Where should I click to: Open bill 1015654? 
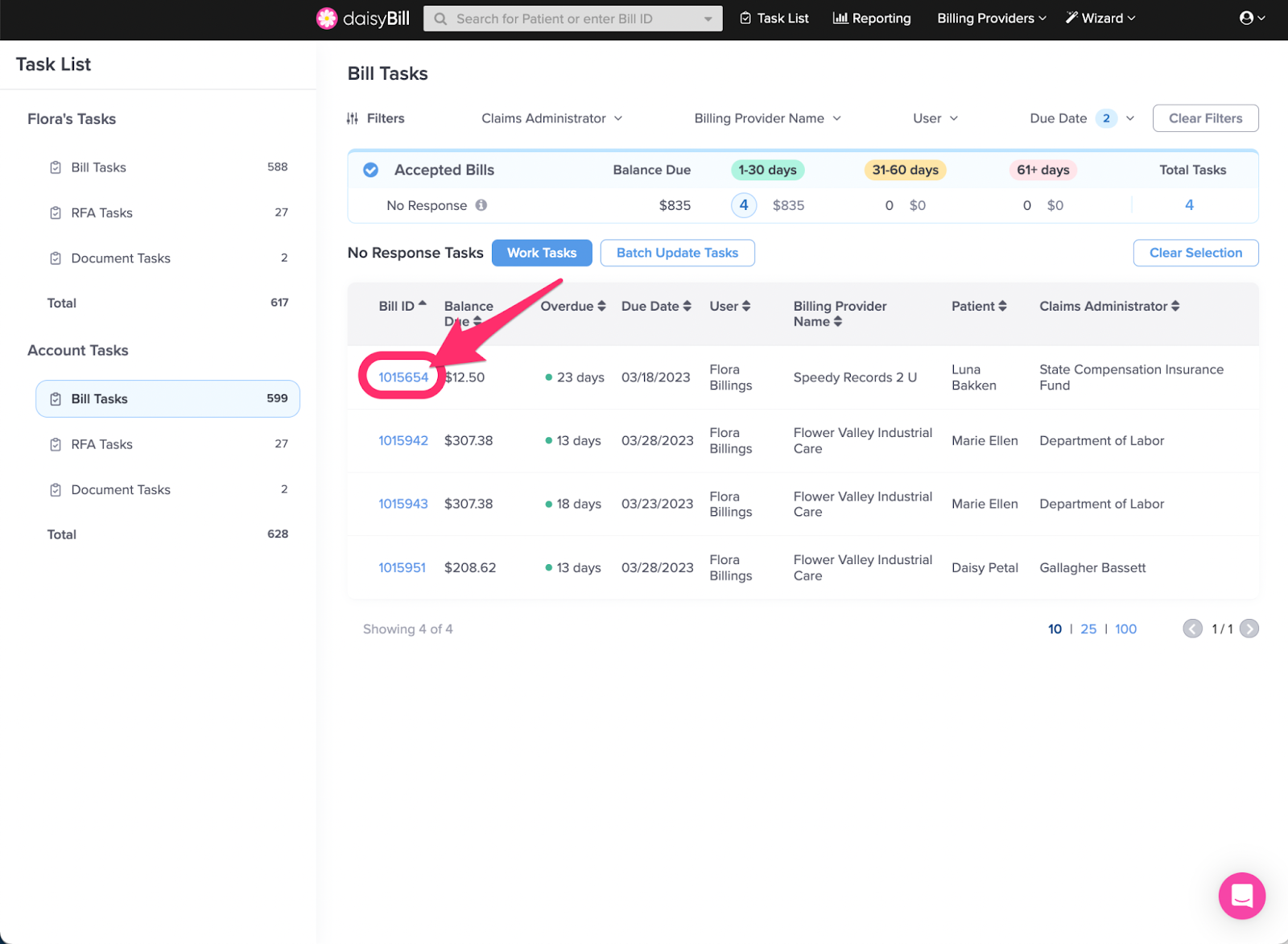point(402,377)
